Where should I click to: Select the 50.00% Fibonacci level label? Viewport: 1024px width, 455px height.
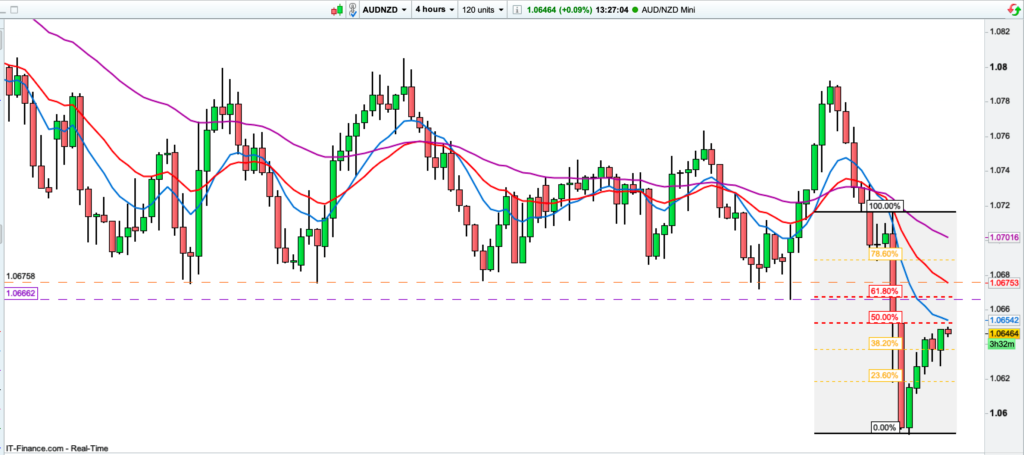[x=884, y=317]
